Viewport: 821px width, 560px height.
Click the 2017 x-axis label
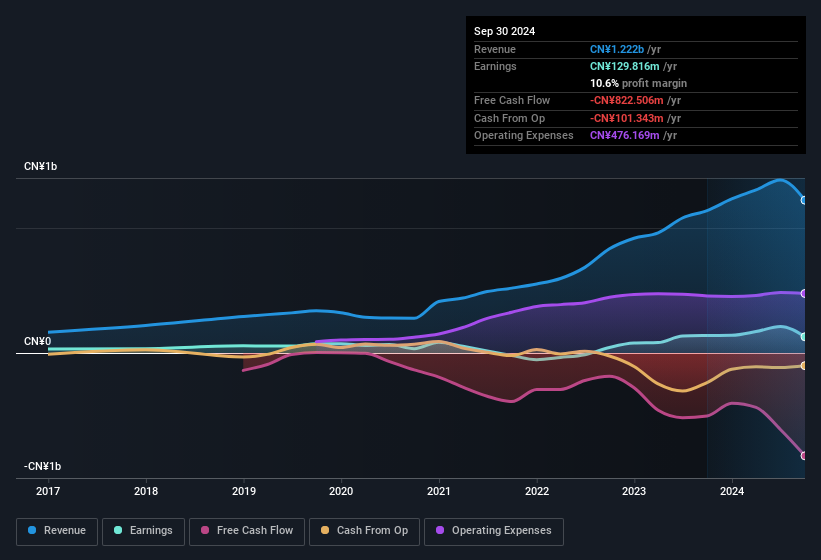(x=48, y=491)
